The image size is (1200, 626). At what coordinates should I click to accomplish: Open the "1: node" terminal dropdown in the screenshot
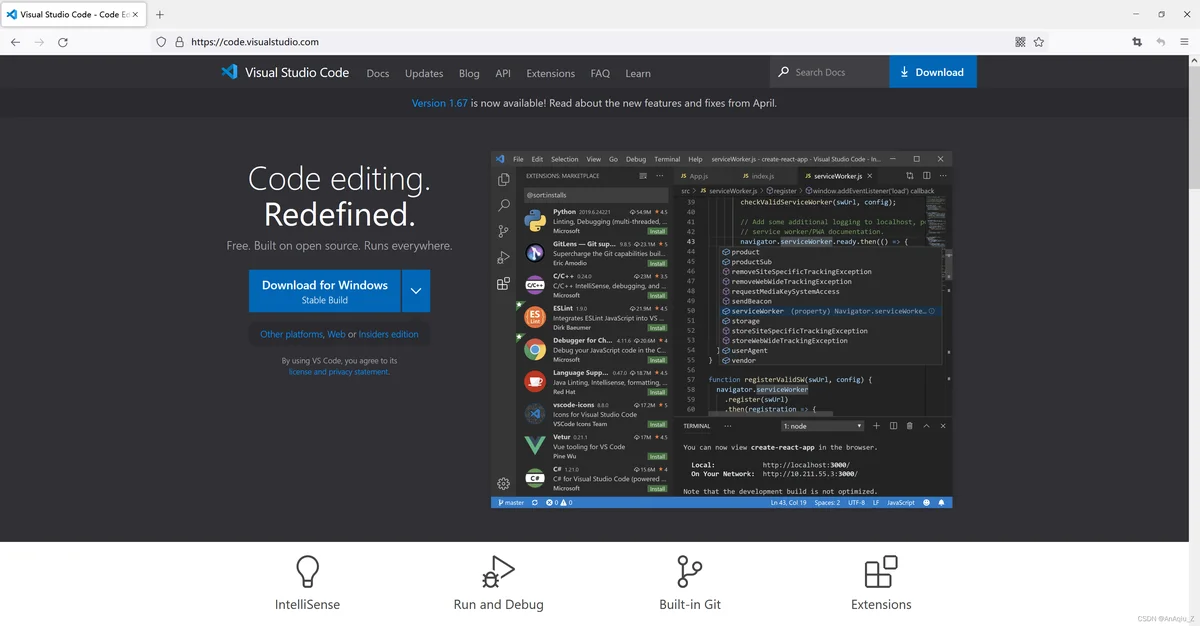tap(822, 426)
